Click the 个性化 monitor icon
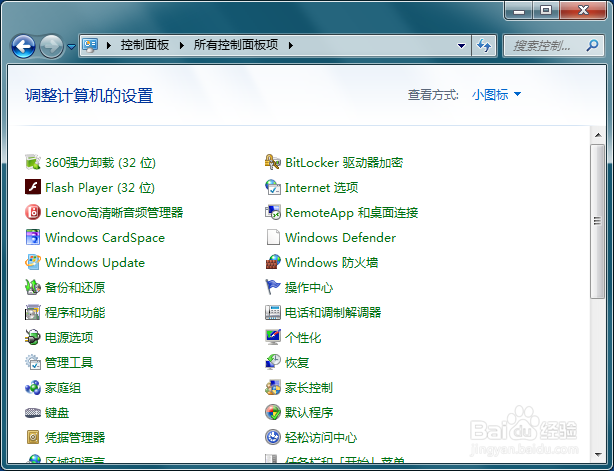This screenshot has width=614, height=471. [273, 337]
